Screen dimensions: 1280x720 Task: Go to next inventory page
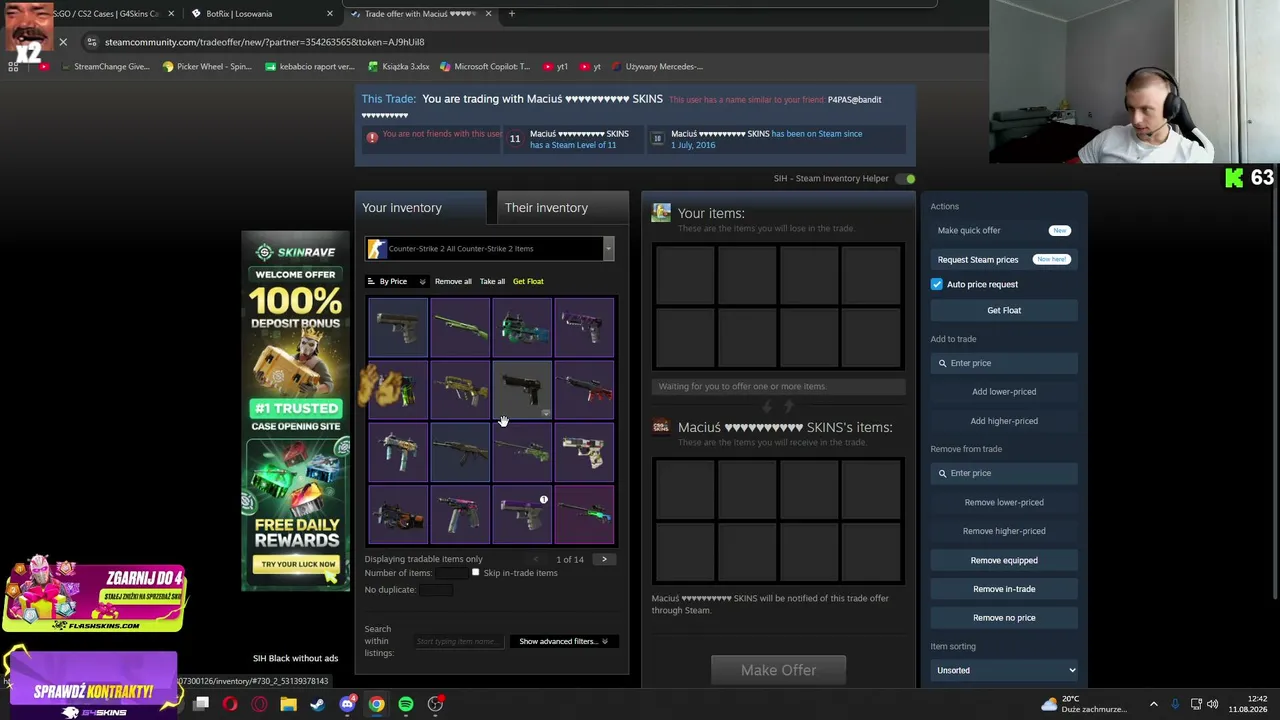click(x=604, y=559)
